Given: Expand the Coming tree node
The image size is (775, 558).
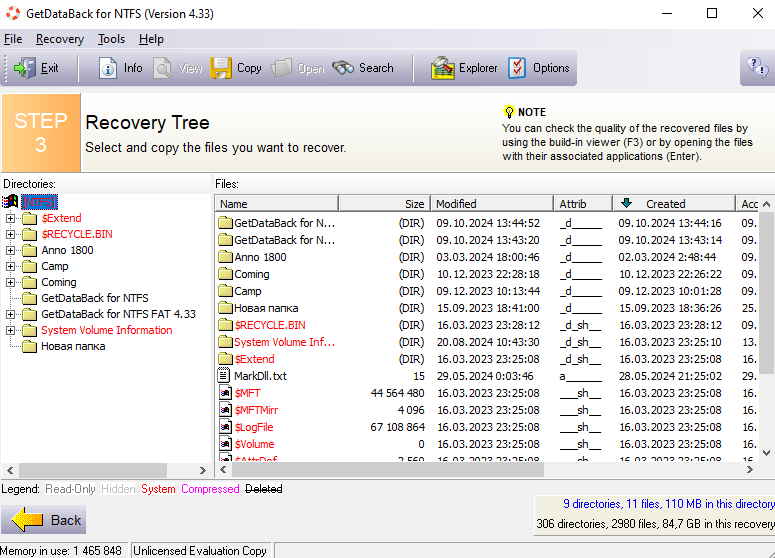Looking at the screenshot, I should 10,282.
